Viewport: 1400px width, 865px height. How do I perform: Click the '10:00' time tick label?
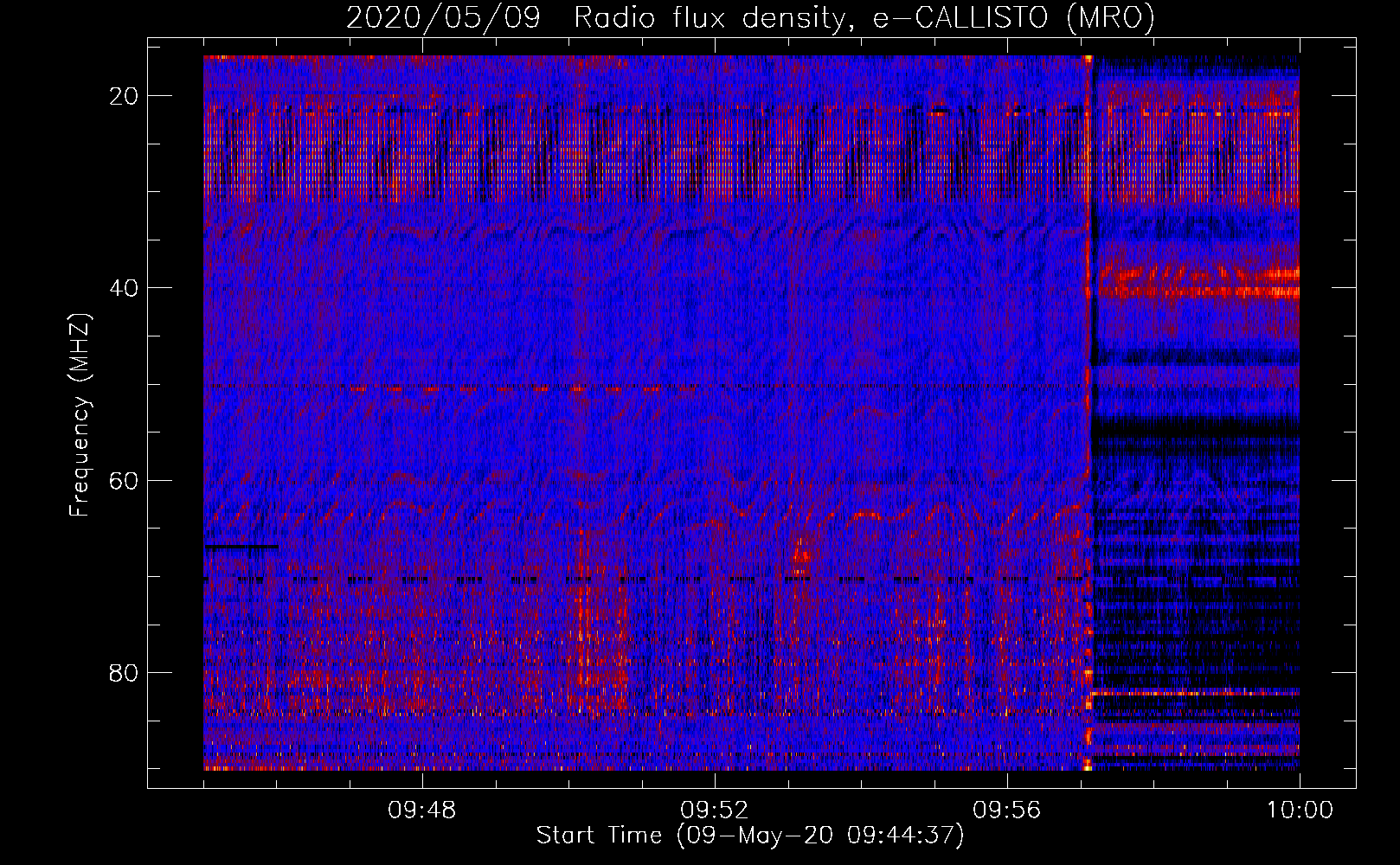point(1300,811)
